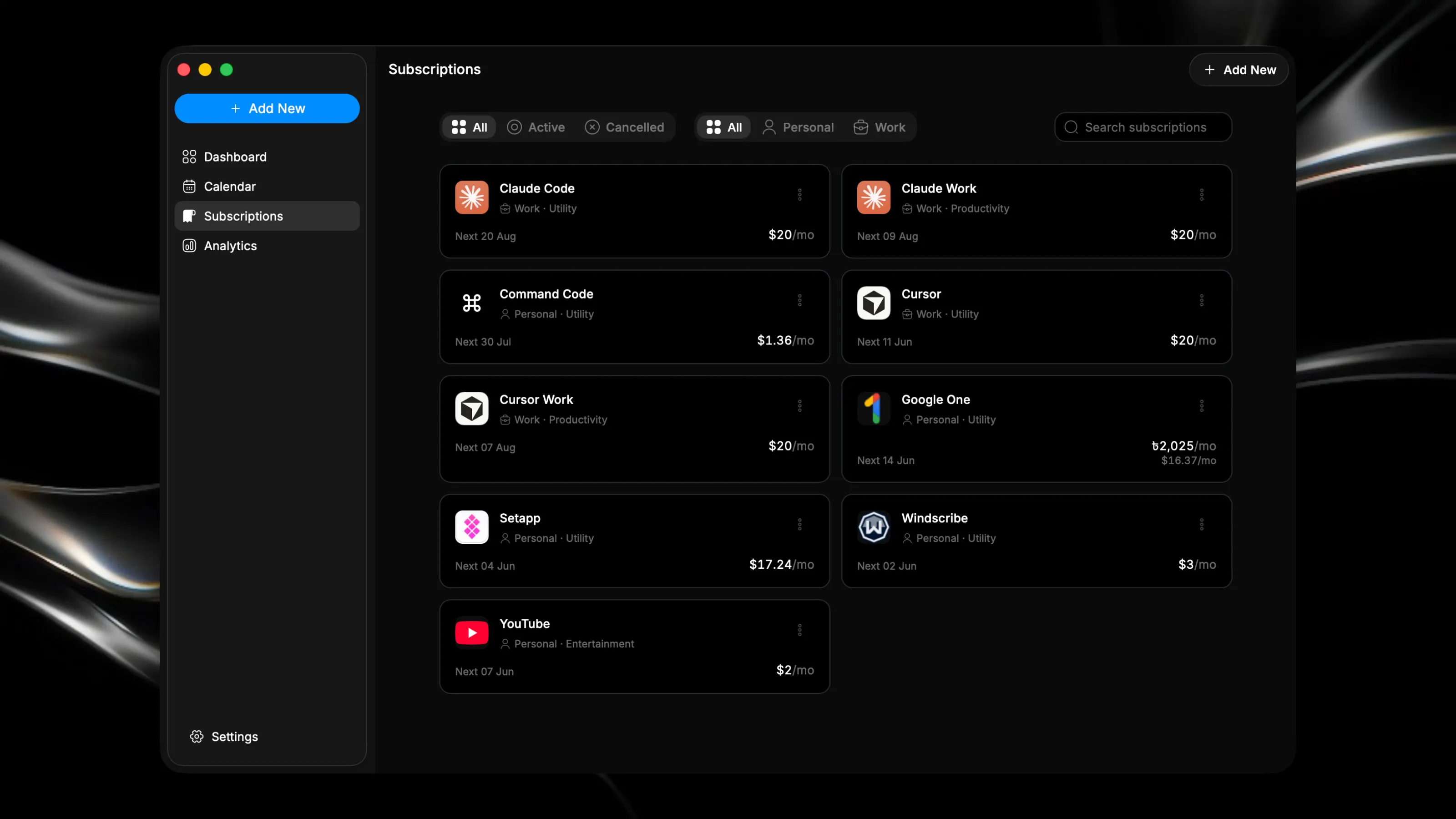Viewport: 1456px width, 819px height.
Task: Click the Google One app icon
Action: [x=873, y=409]
